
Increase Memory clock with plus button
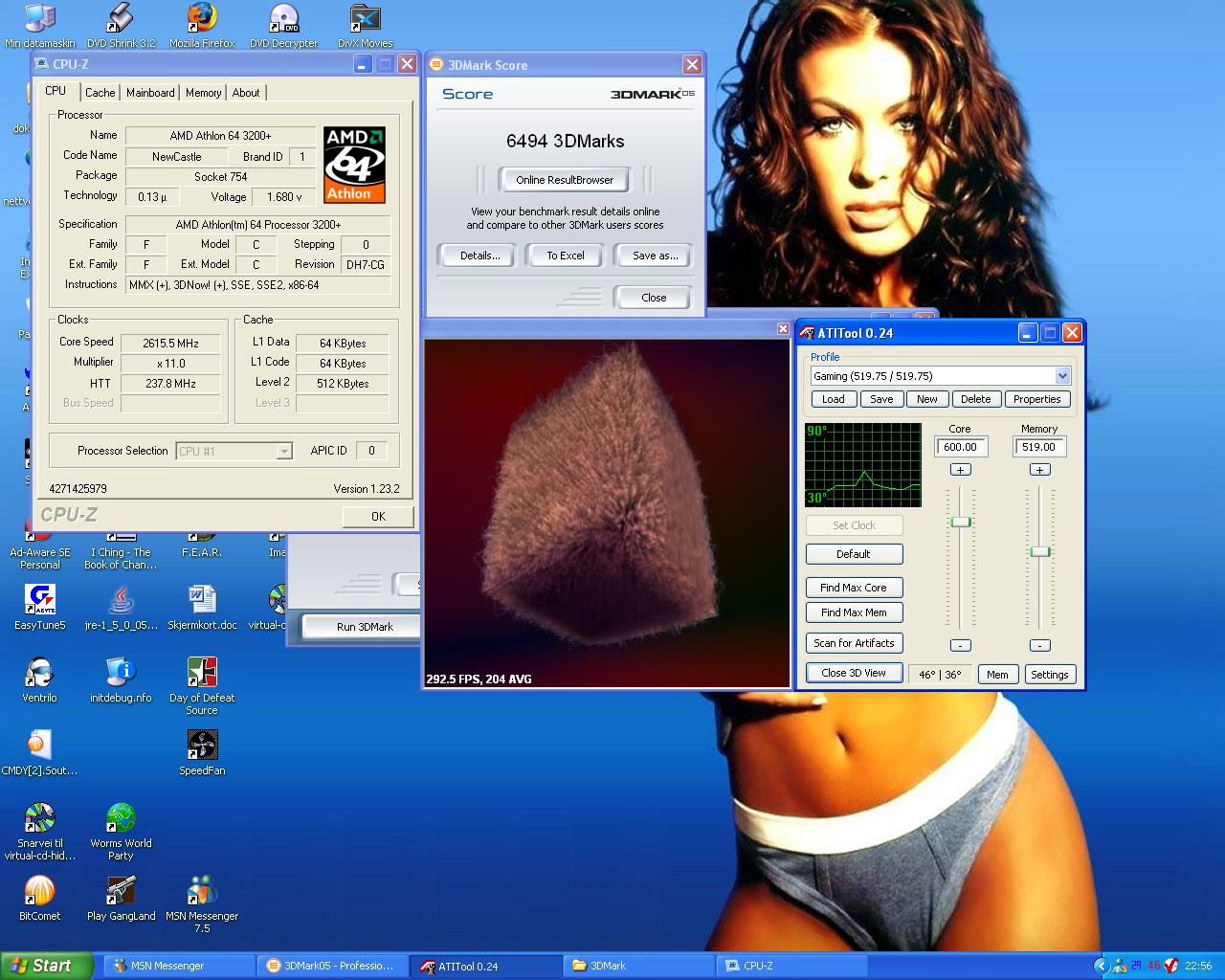[x=1040, y=470]
